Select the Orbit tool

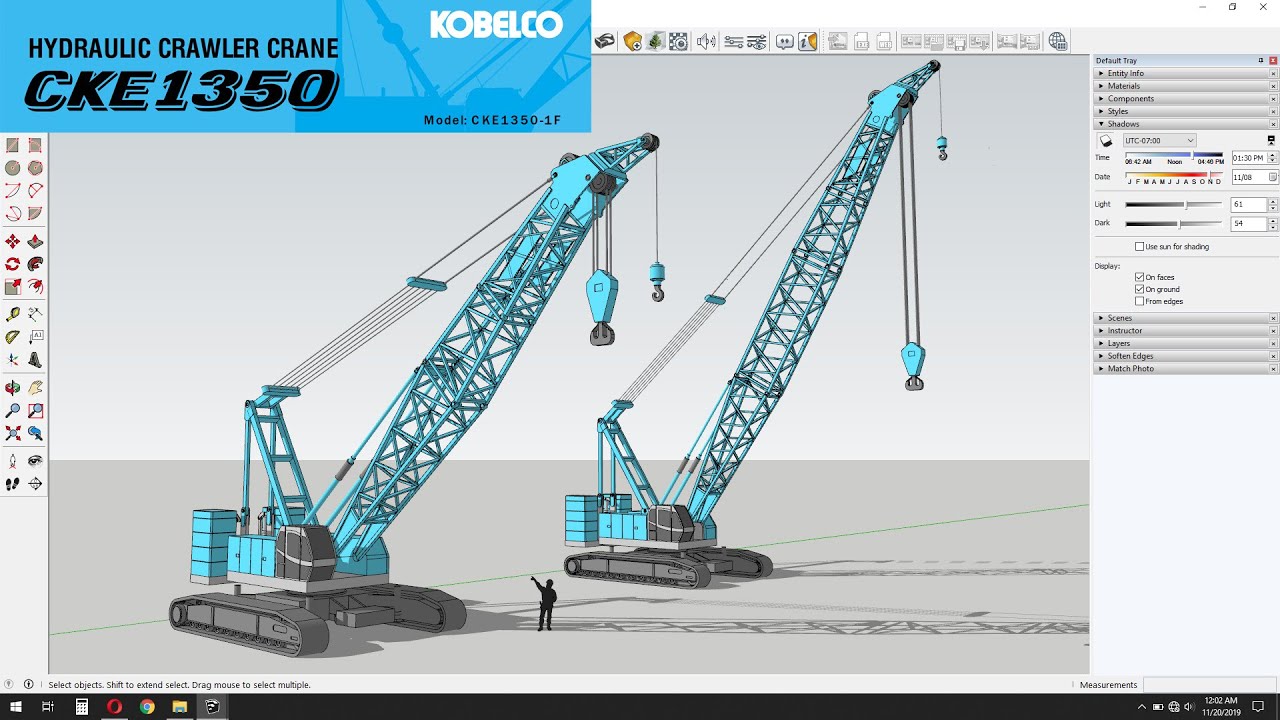pyautogui.click(x=12, y=387)
